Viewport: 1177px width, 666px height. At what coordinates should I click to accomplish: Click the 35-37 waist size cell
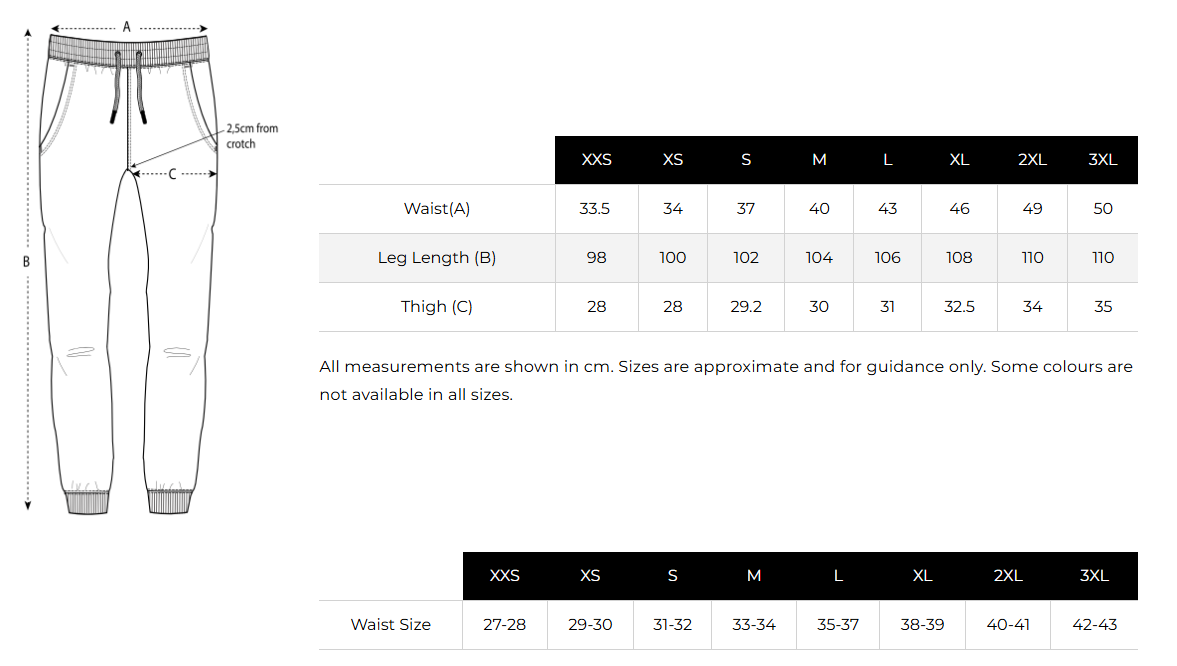click(x=838, y=625)
